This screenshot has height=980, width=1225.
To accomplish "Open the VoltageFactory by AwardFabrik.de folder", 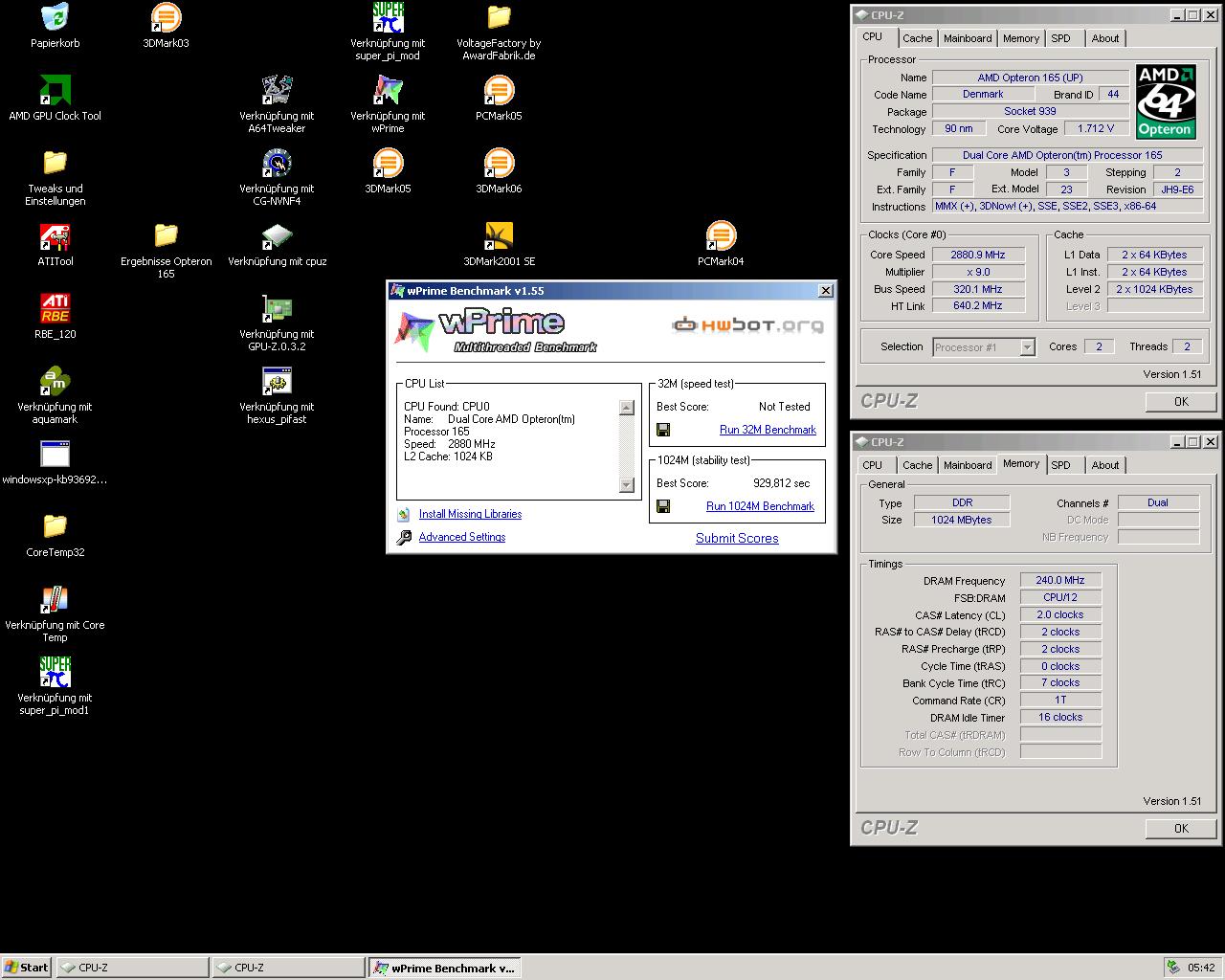I will [x=499, y=17].
